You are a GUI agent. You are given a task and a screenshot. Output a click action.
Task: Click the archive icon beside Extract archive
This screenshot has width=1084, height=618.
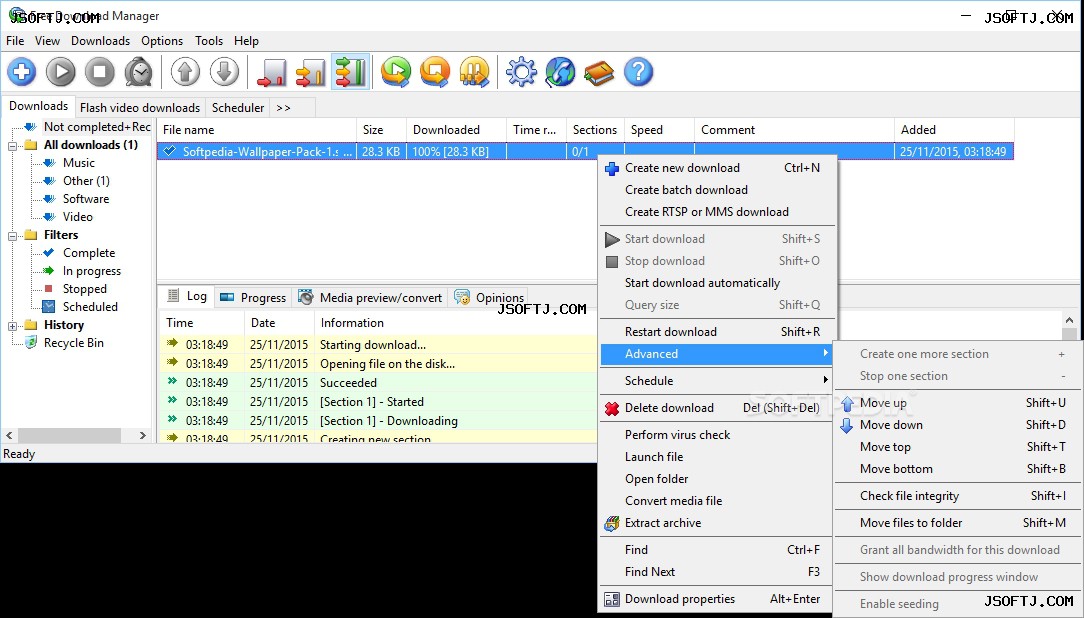(x=612, y=523)
